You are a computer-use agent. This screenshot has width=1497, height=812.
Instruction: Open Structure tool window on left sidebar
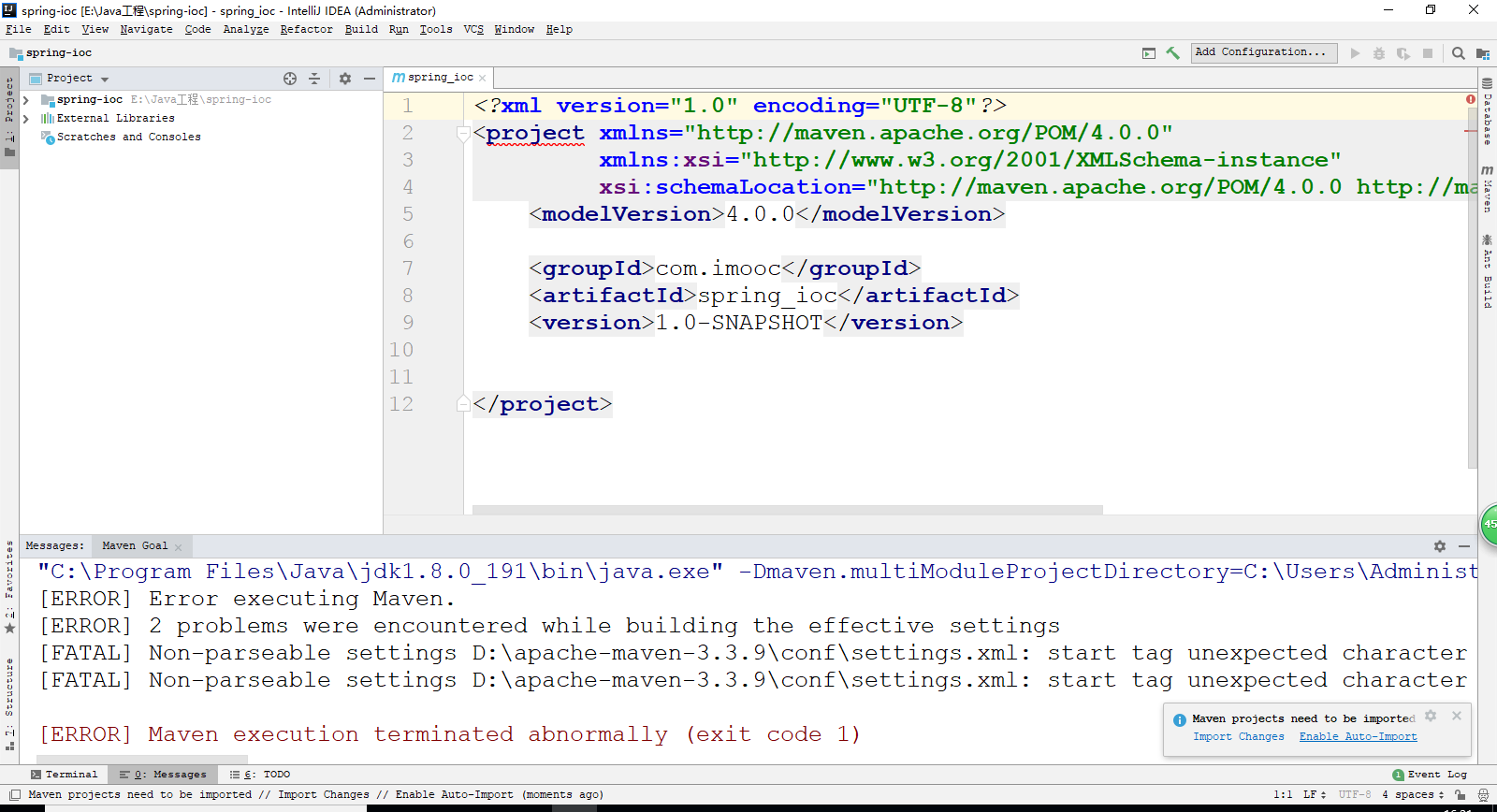[x=9, y=703]
